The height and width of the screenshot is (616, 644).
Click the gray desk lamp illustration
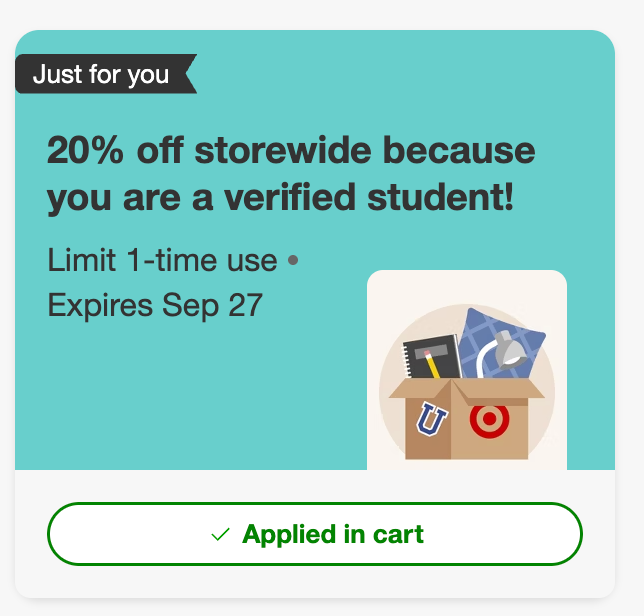coord(503,351)
